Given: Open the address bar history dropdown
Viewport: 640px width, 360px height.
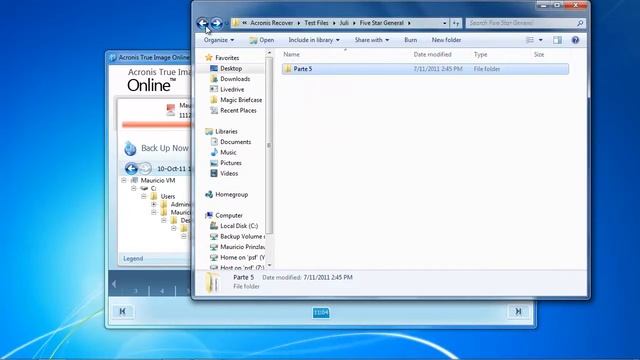Looking at the screenshot, I should [444, 23].
